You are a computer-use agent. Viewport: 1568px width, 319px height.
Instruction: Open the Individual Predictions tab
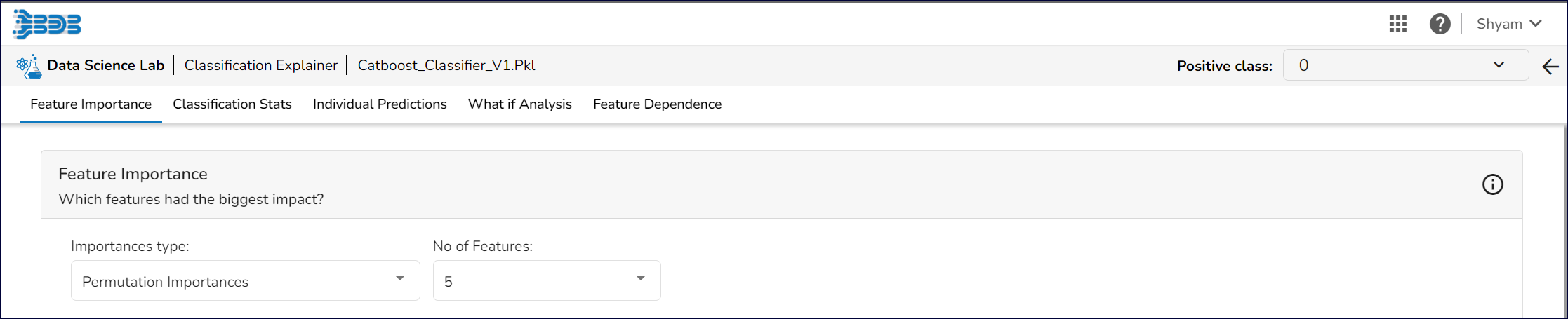pos(380,104)
